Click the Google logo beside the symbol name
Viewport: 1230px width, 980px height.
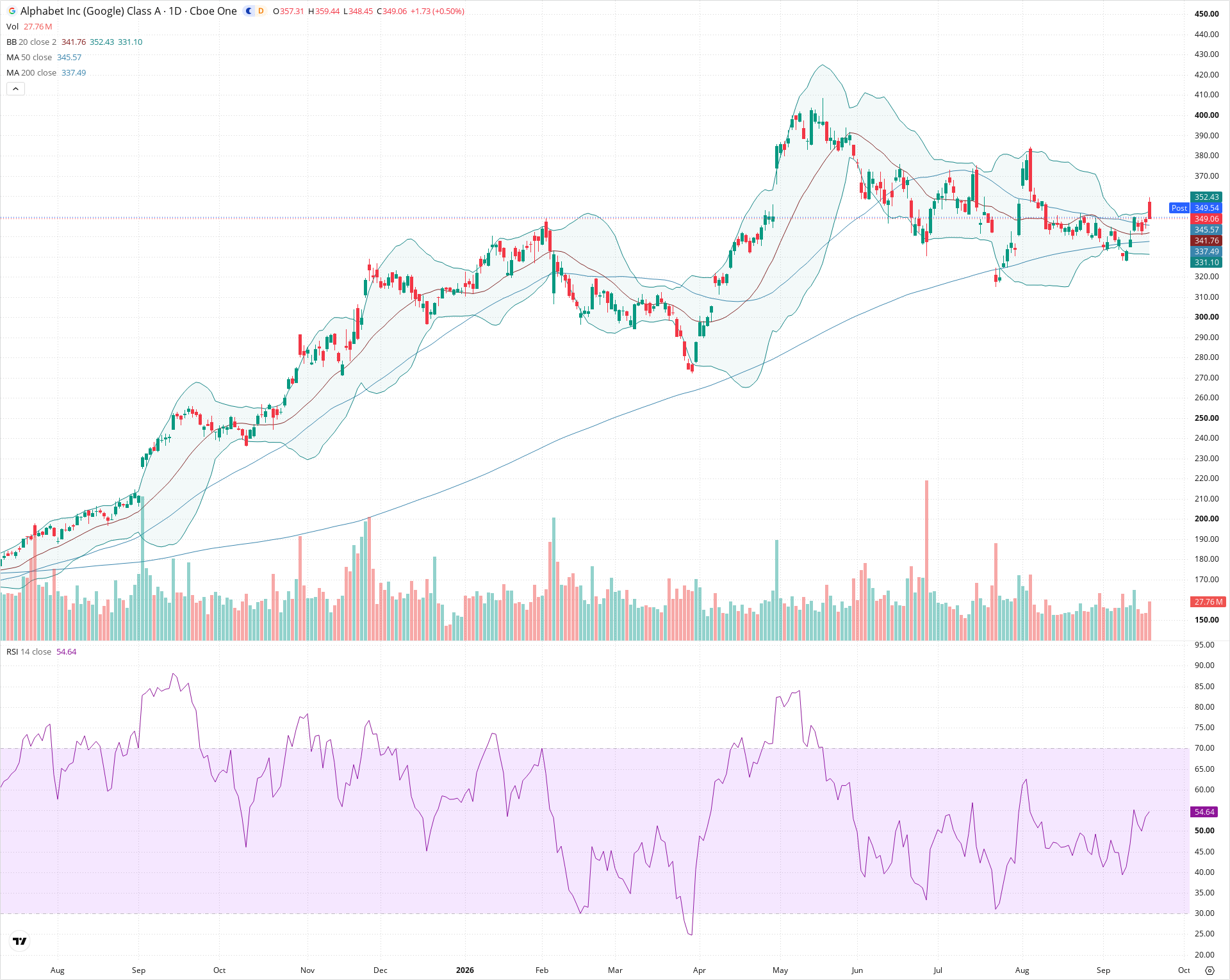(12, 11)
